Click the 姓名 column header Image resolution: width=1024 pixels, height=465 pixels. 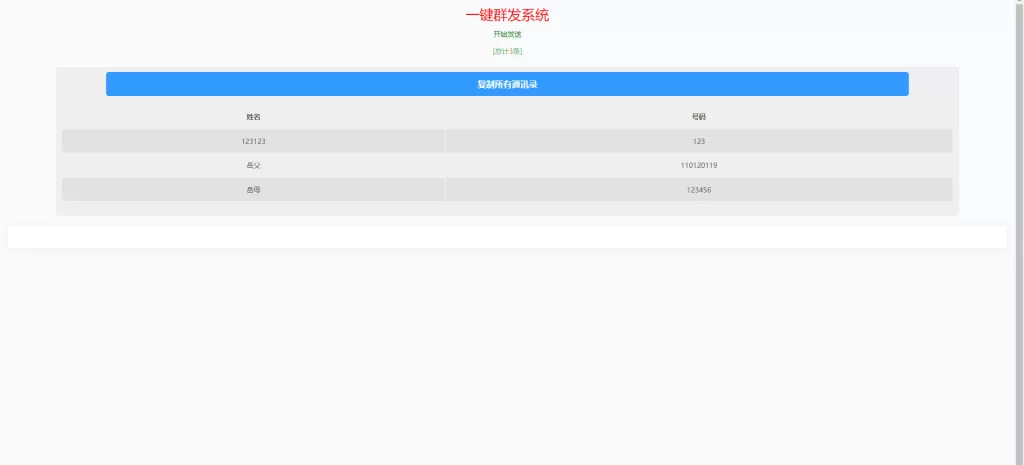tap(253, 117)
